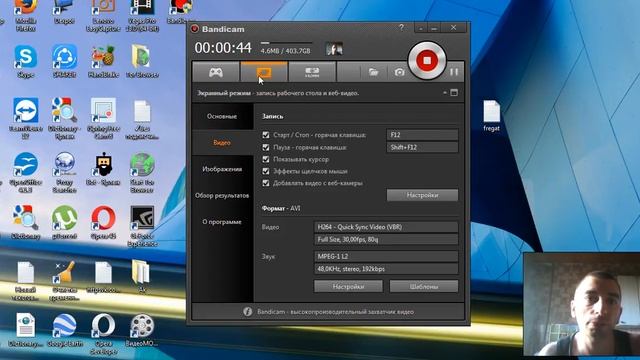Open the Google Earth desktop shortcut
640x360 pixels.
tap(64, 330)
